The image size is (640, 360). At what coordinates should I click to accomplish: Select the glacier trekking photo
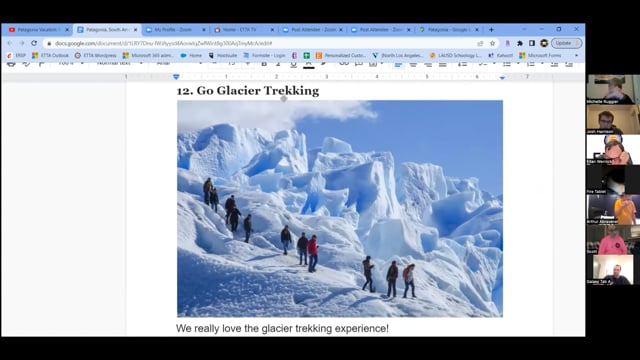coord(340,209)
